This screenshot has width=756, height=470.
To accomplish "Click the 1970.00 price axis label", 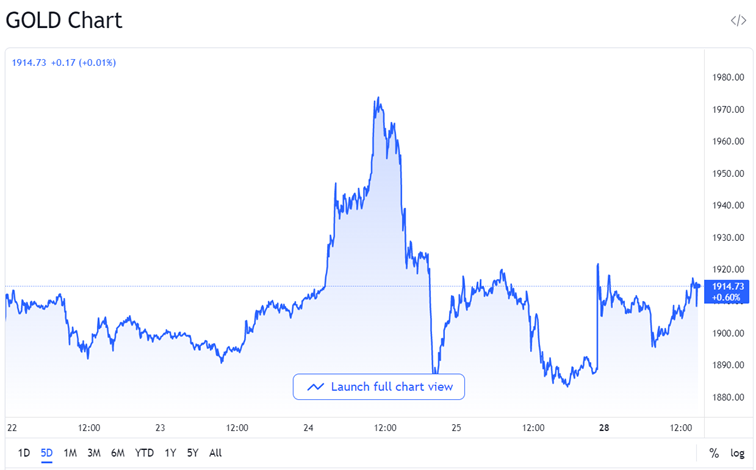I will pos(727,109).
